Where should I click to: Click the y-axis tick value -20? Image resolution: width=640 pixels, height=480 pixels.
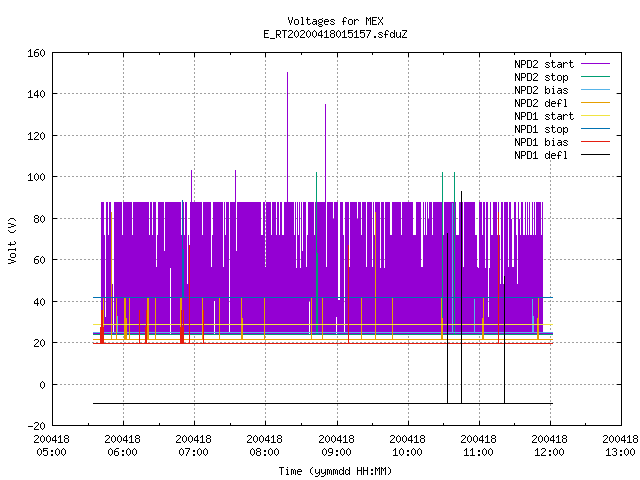point(36,426)
